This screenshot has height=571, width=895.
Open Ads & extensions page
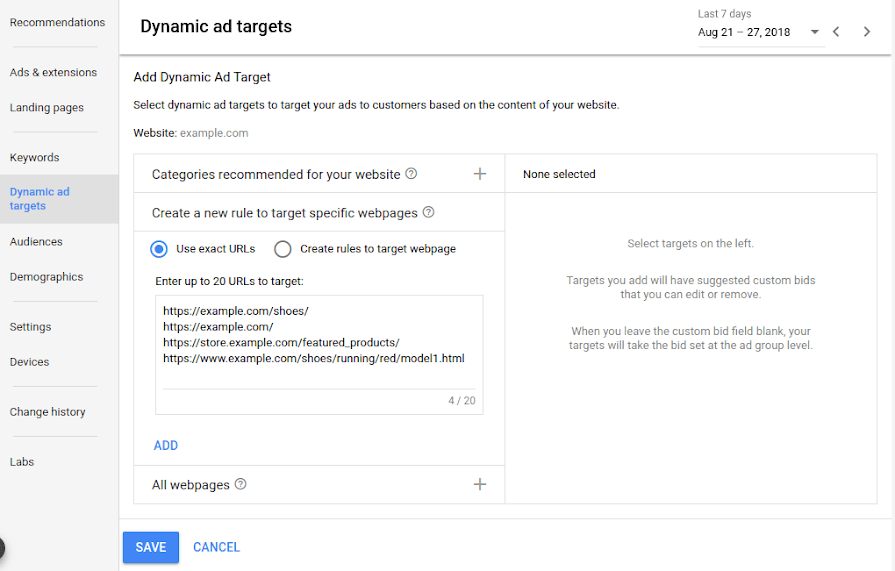pyautogui.click(x=53, y=72)
